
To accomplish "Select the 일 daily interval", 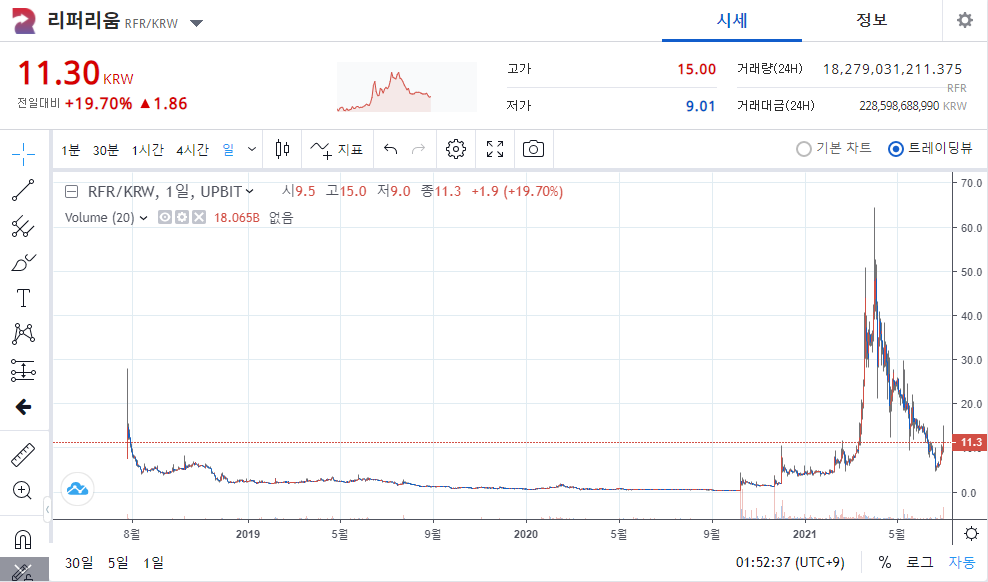I will [x=227, y=149].
